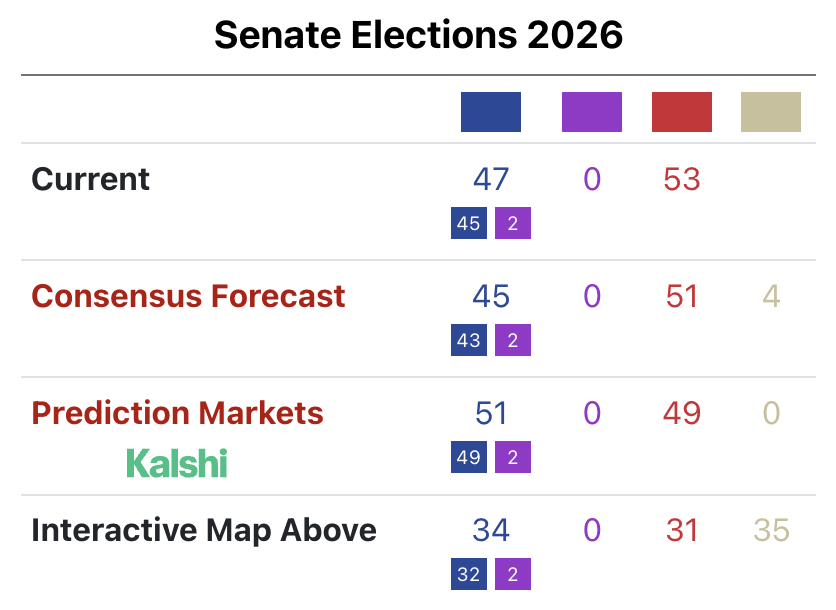Viewport: 836px width, 610px height.
Task: Click the Senate Elections 2026 heading
Action: [418, 36]
